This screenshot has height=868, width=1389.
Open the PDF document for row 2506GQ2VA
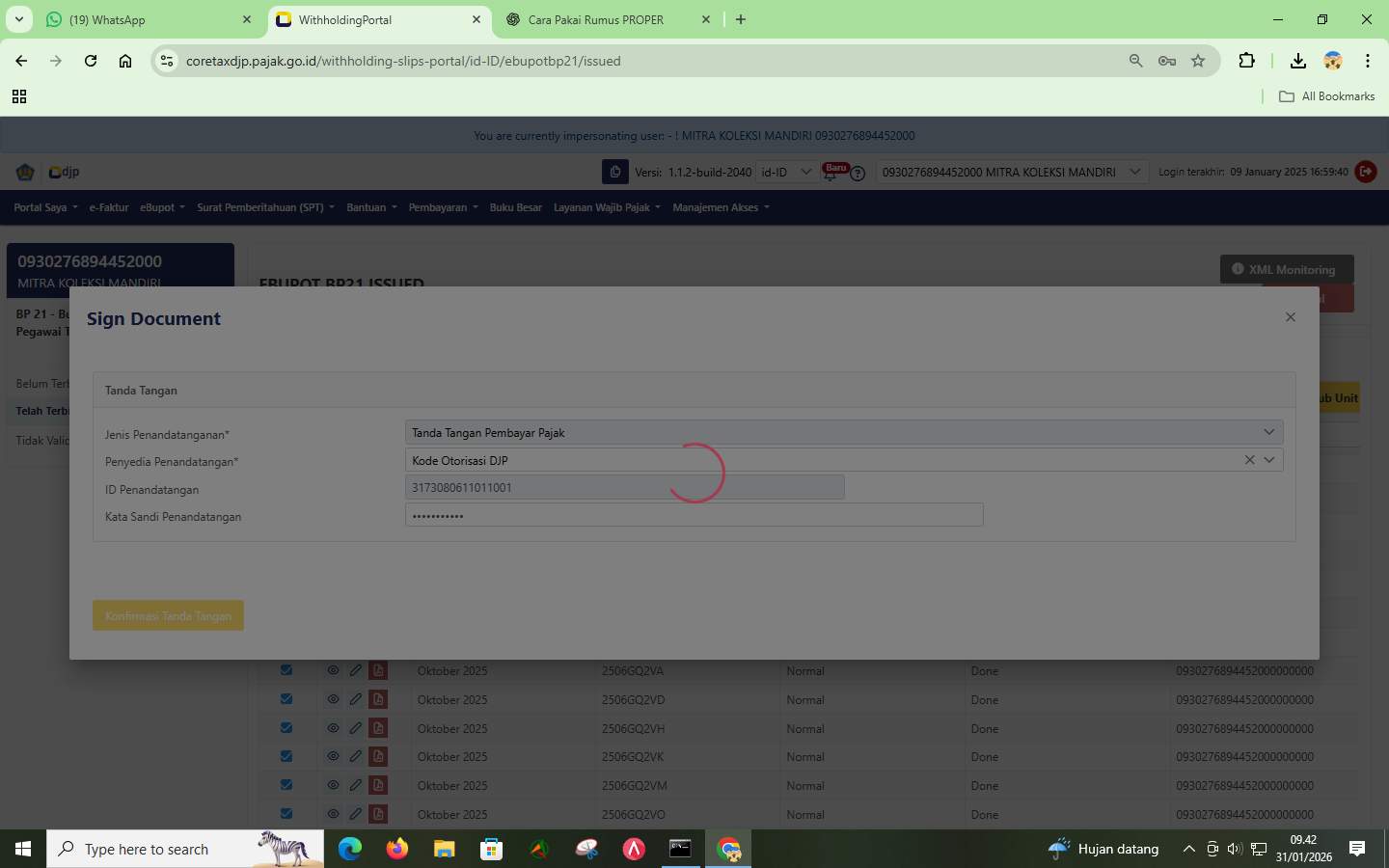point(377,670)
